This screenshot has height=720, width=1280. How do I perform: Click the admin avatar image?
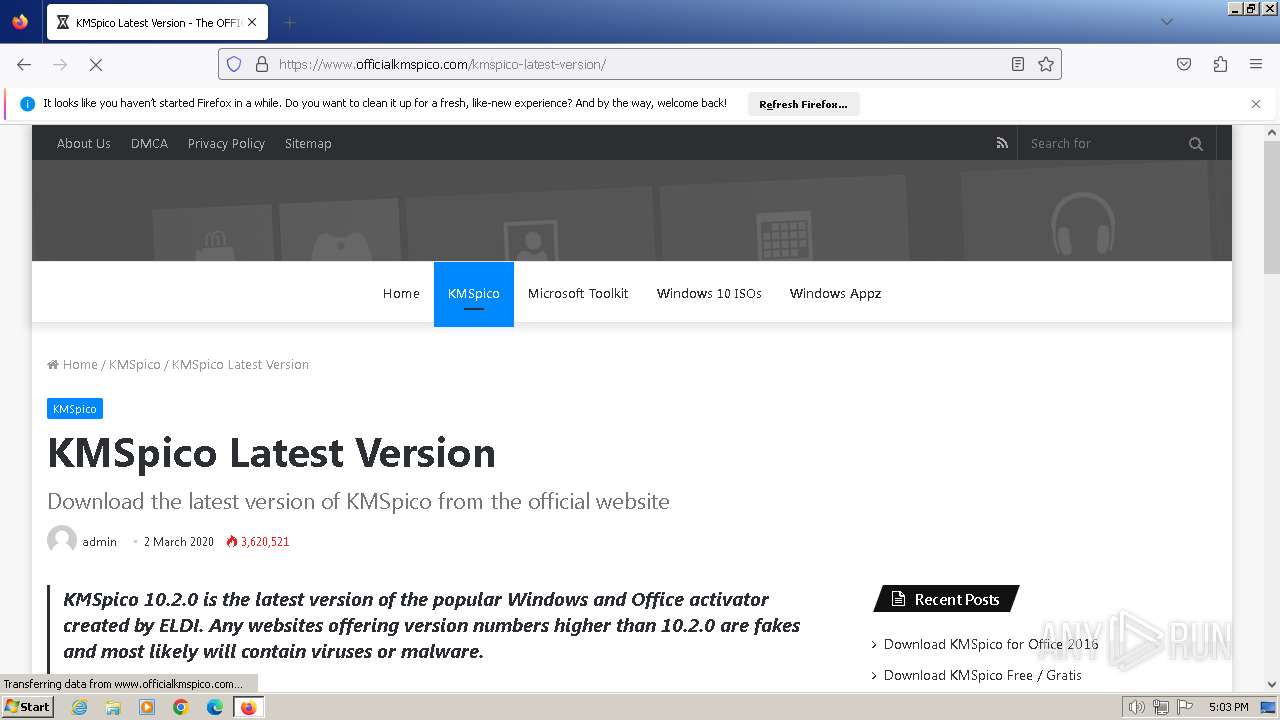tap(62, 540)
